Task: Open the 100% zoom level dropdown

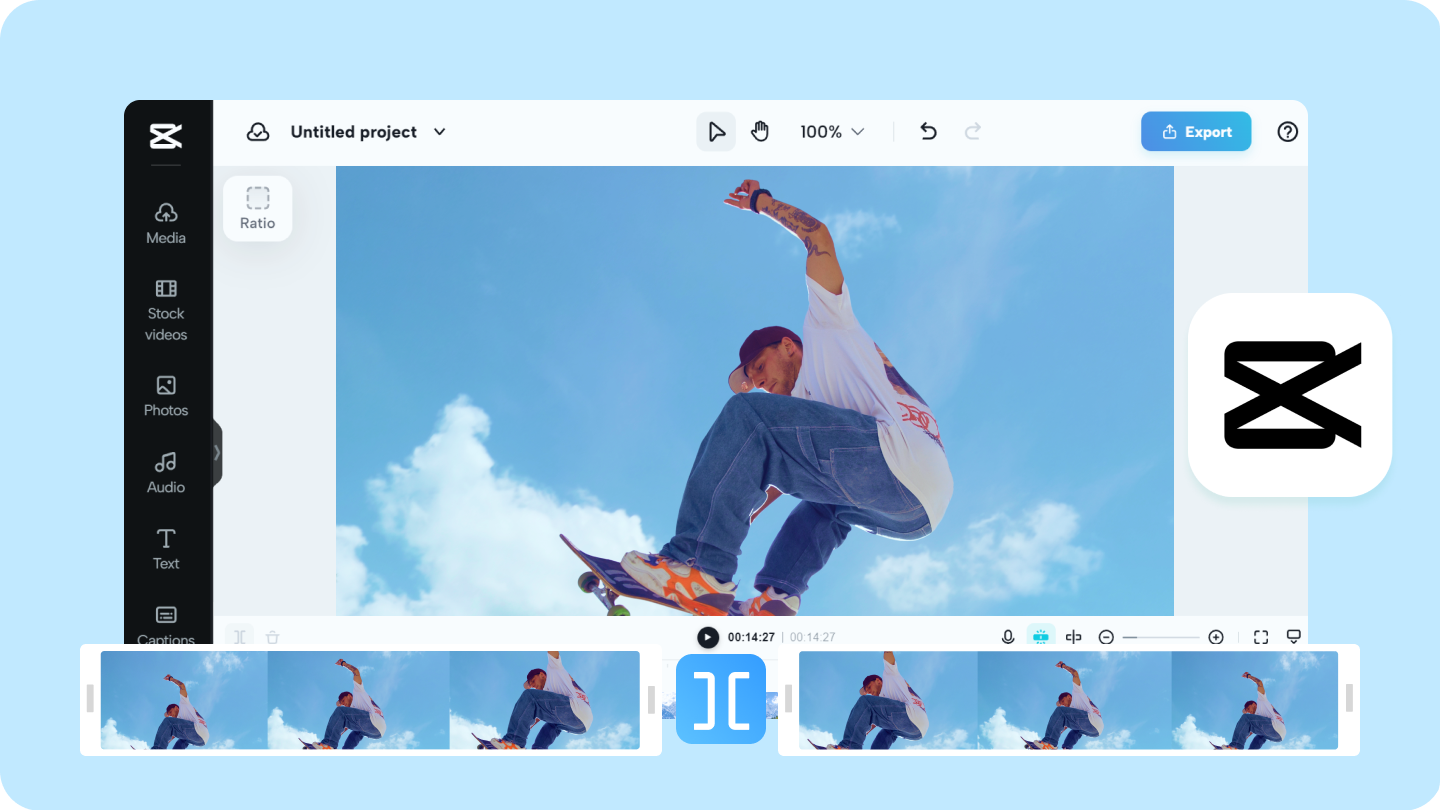Action: point(832,132)
